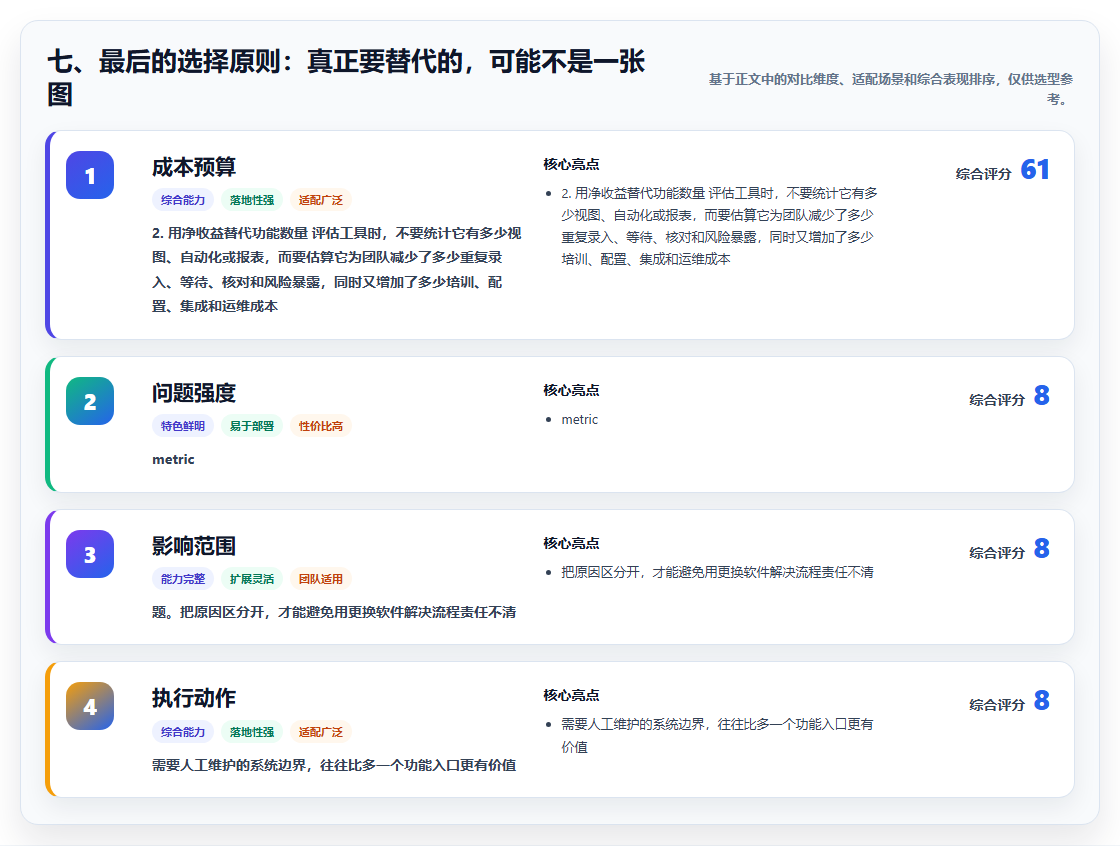Click the 扩展灵活 tag
1120x846 pixels.
tap(252, 579)
